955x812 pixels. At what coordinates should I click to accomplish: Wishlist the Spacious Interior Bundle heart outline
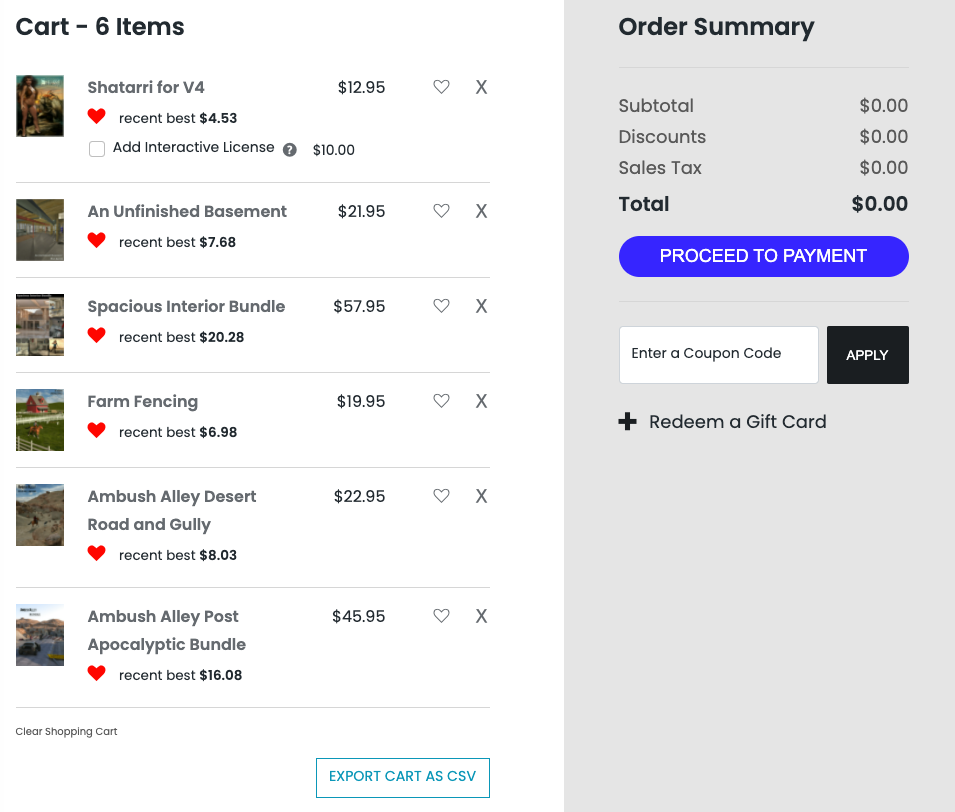coord(441,306)
